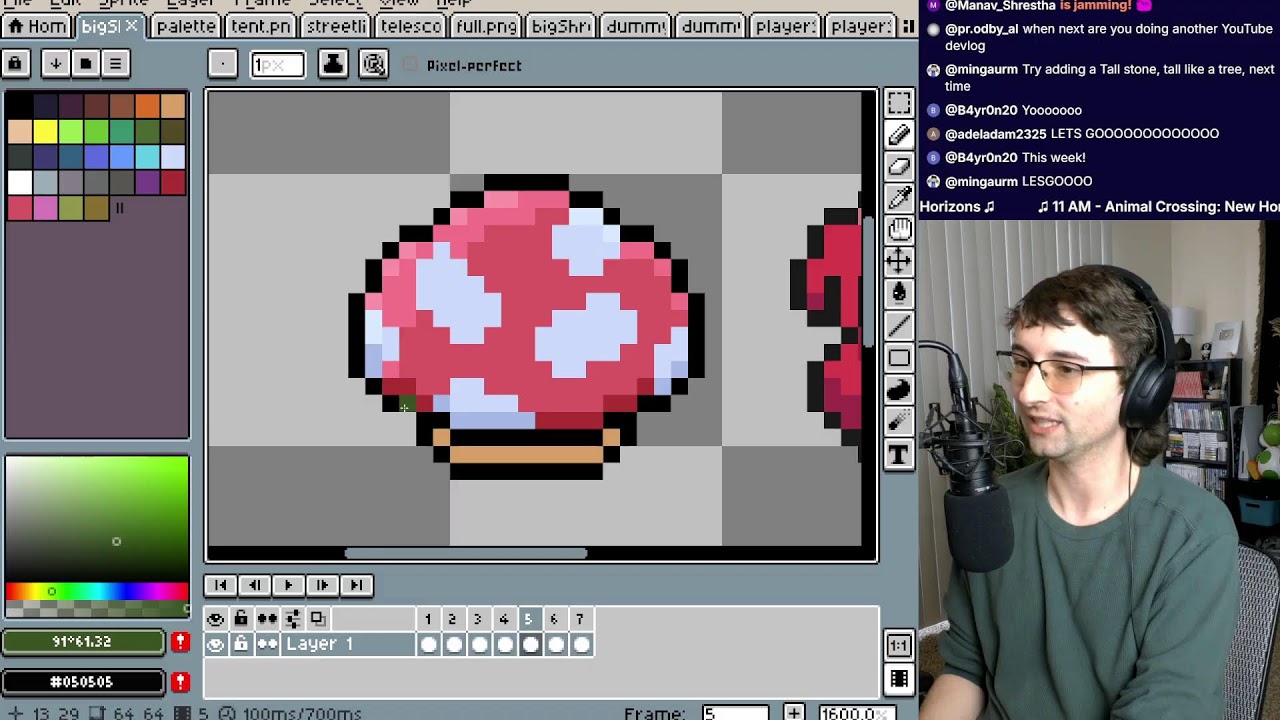Click the canvas horizontal scrollbar

click(466, 553)
